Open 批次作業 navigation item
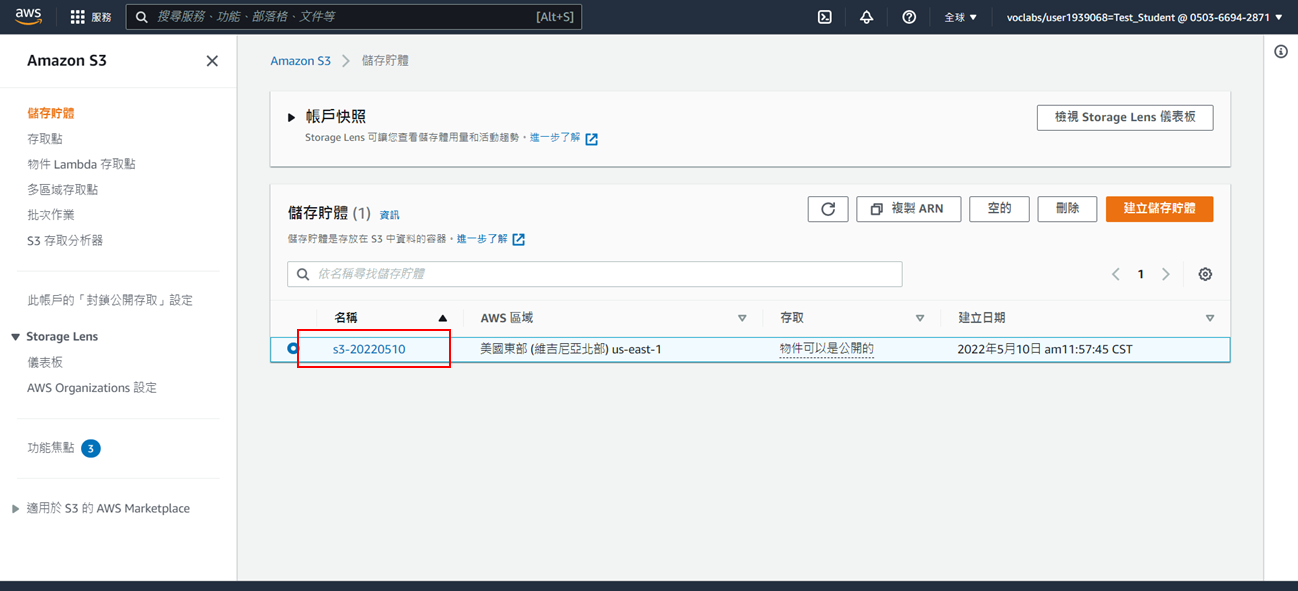Viewport: 1298px width, 591px height. pos(51,215)
